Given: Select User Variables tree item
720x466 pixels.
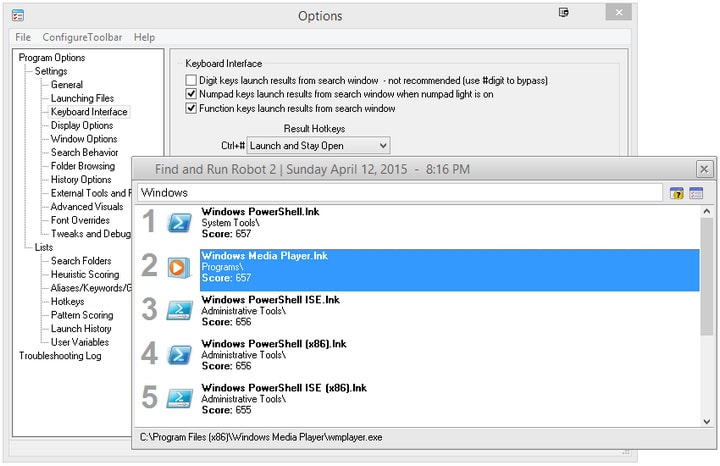Looking at the screenshot, I should (x=80, y=342).
